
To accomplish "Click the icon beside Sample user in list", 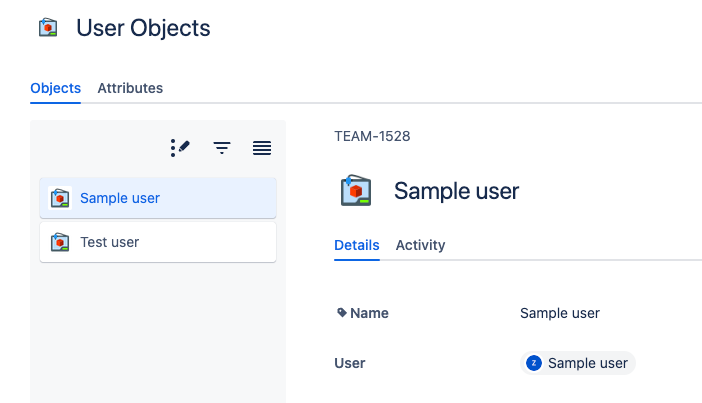I will pyautogui.click(x=61, y=198).
